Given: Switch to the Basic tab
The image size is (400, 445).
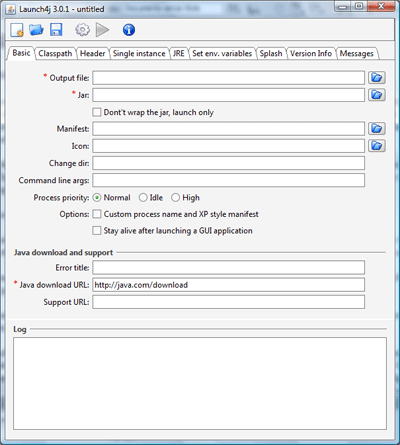Looking at the screenshot, I should pos(21,53).
